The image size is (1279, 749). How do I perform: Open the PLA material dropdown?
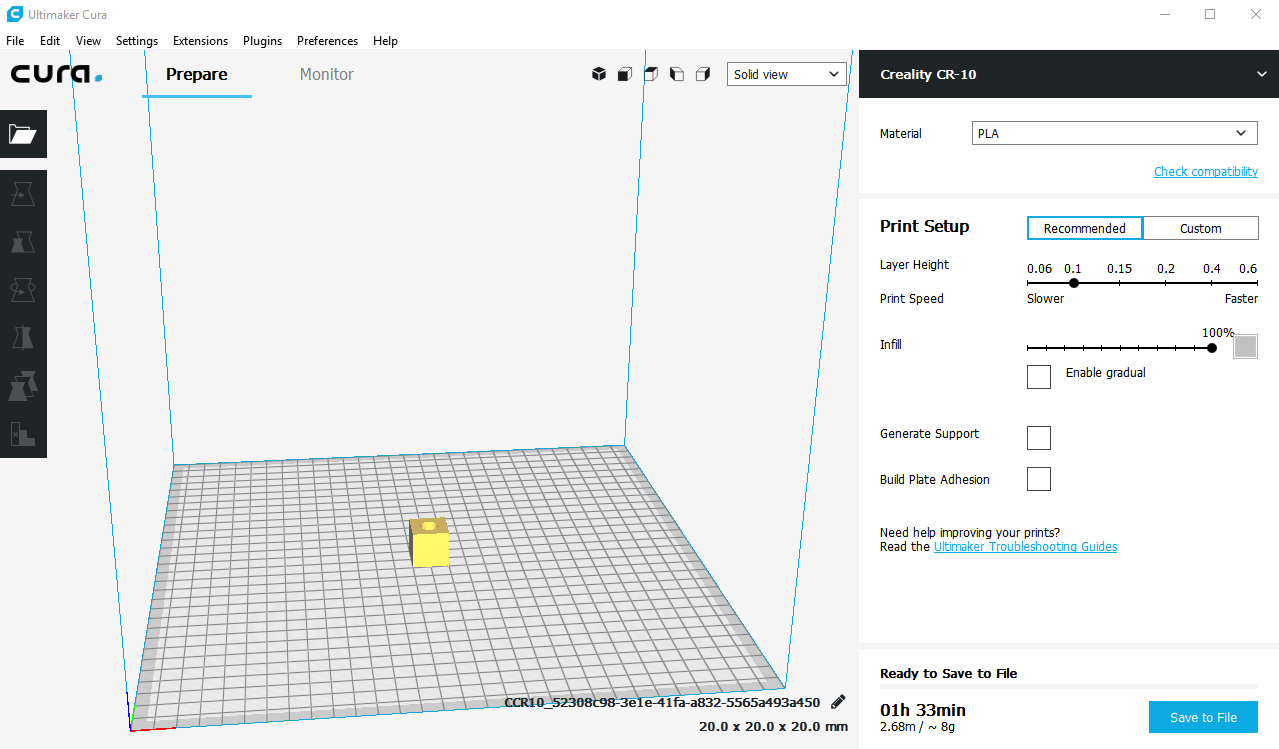click(x=1115, y=133)
